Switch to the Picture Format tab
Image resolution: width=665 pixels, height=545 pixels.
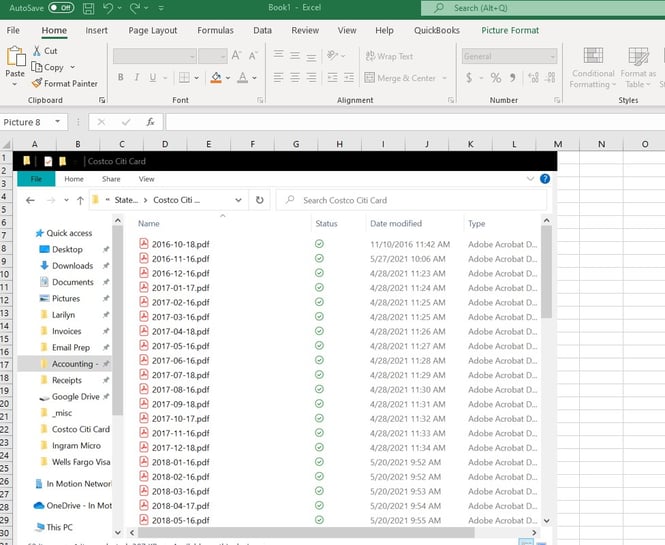[x=510, y=31]
